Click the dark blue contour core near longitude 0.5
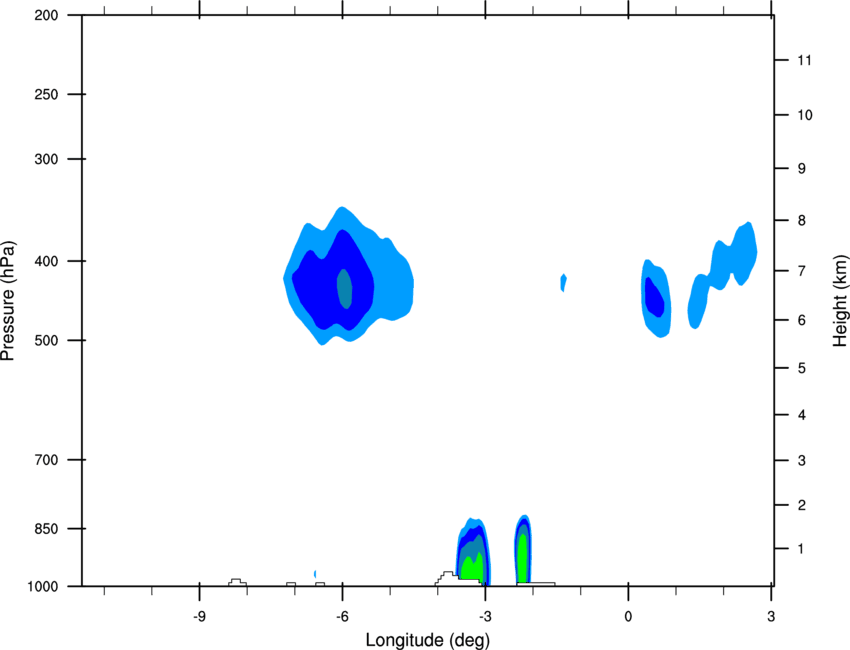The width and height of the screenshot is (850, 650). pos(654,297)
